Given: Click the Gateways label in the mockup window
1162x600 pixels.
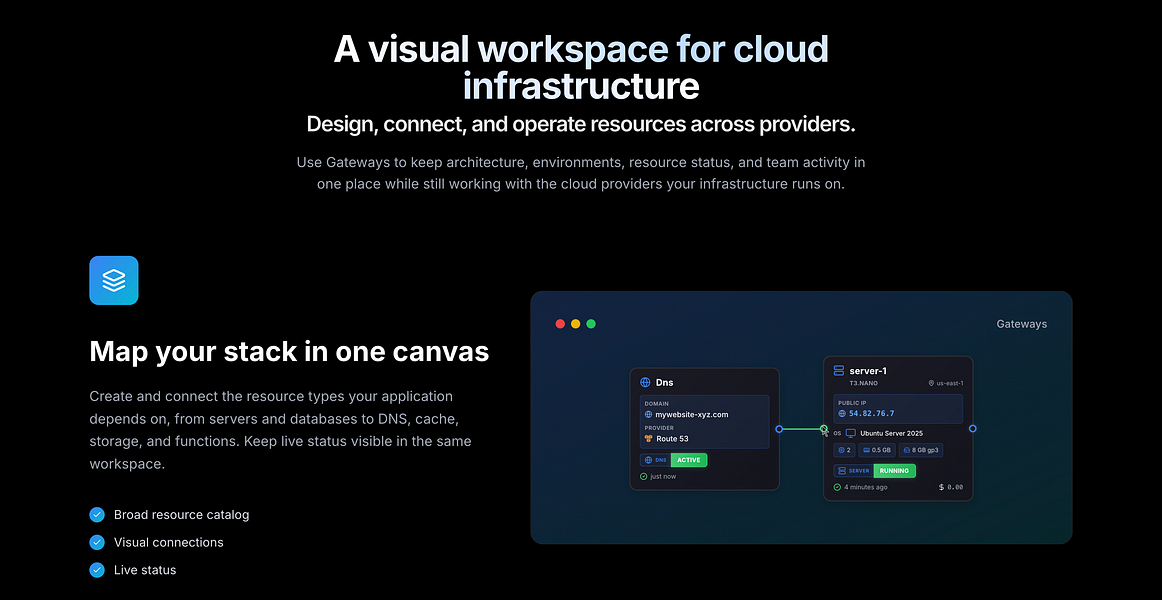Looking at the screenshot, I should (1022, 324).
